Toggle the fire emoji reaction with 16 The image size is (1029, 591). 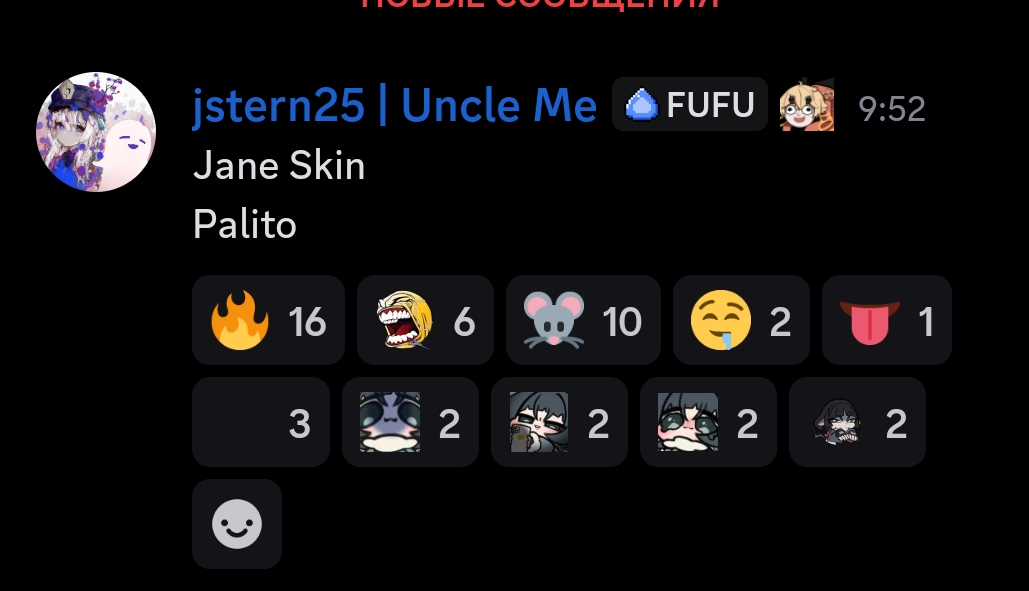point(268,320)
